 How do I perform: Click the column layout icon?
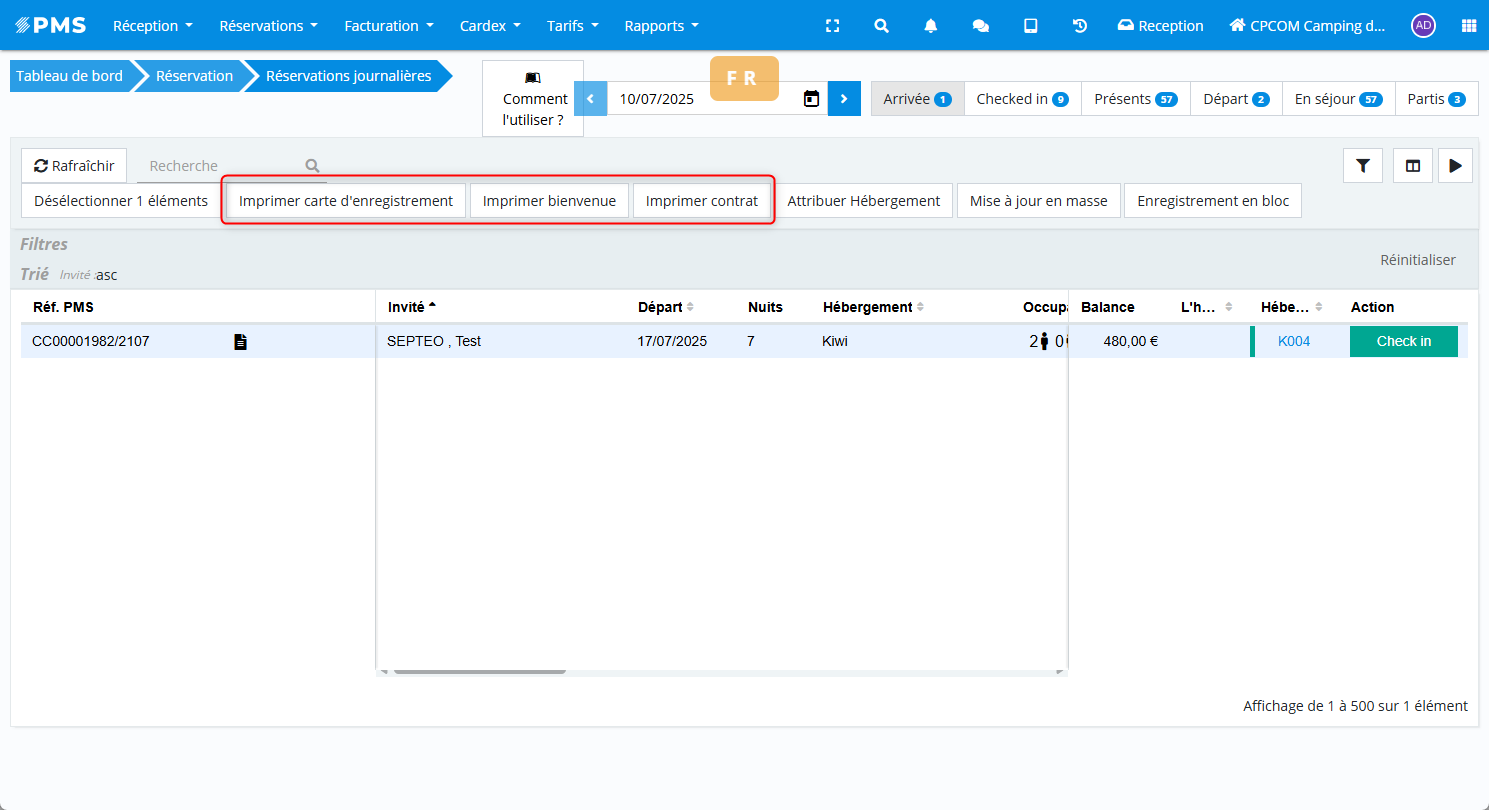[x=1412, y=166]
